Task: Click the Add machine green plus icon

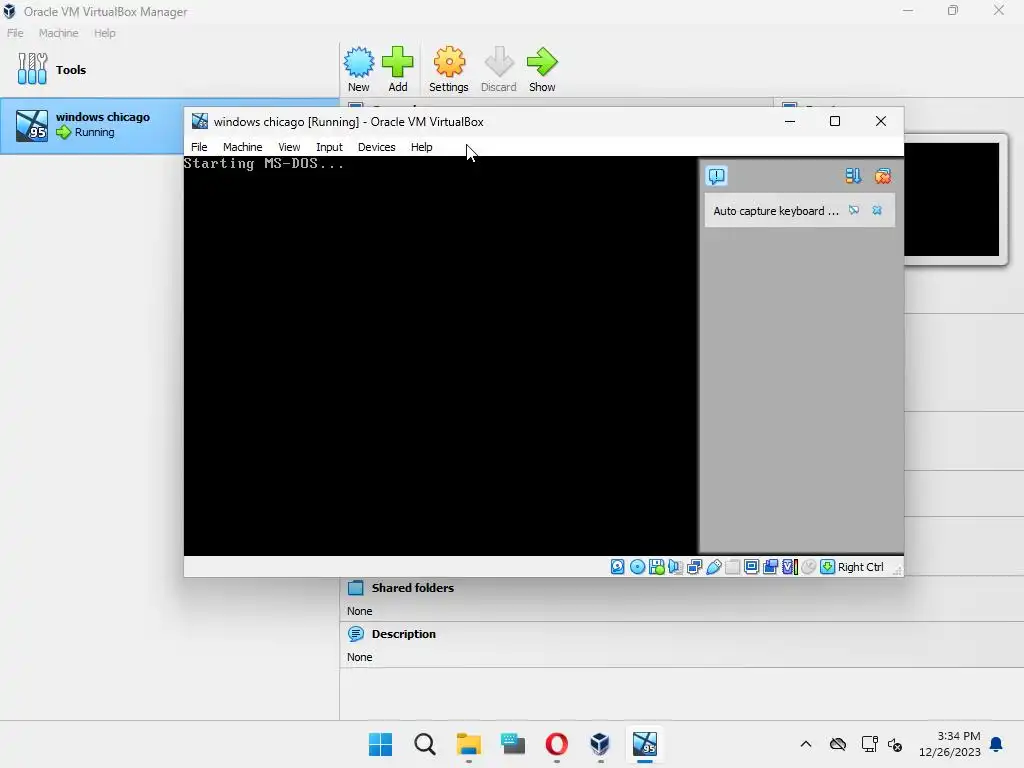Action: [398, 69]
